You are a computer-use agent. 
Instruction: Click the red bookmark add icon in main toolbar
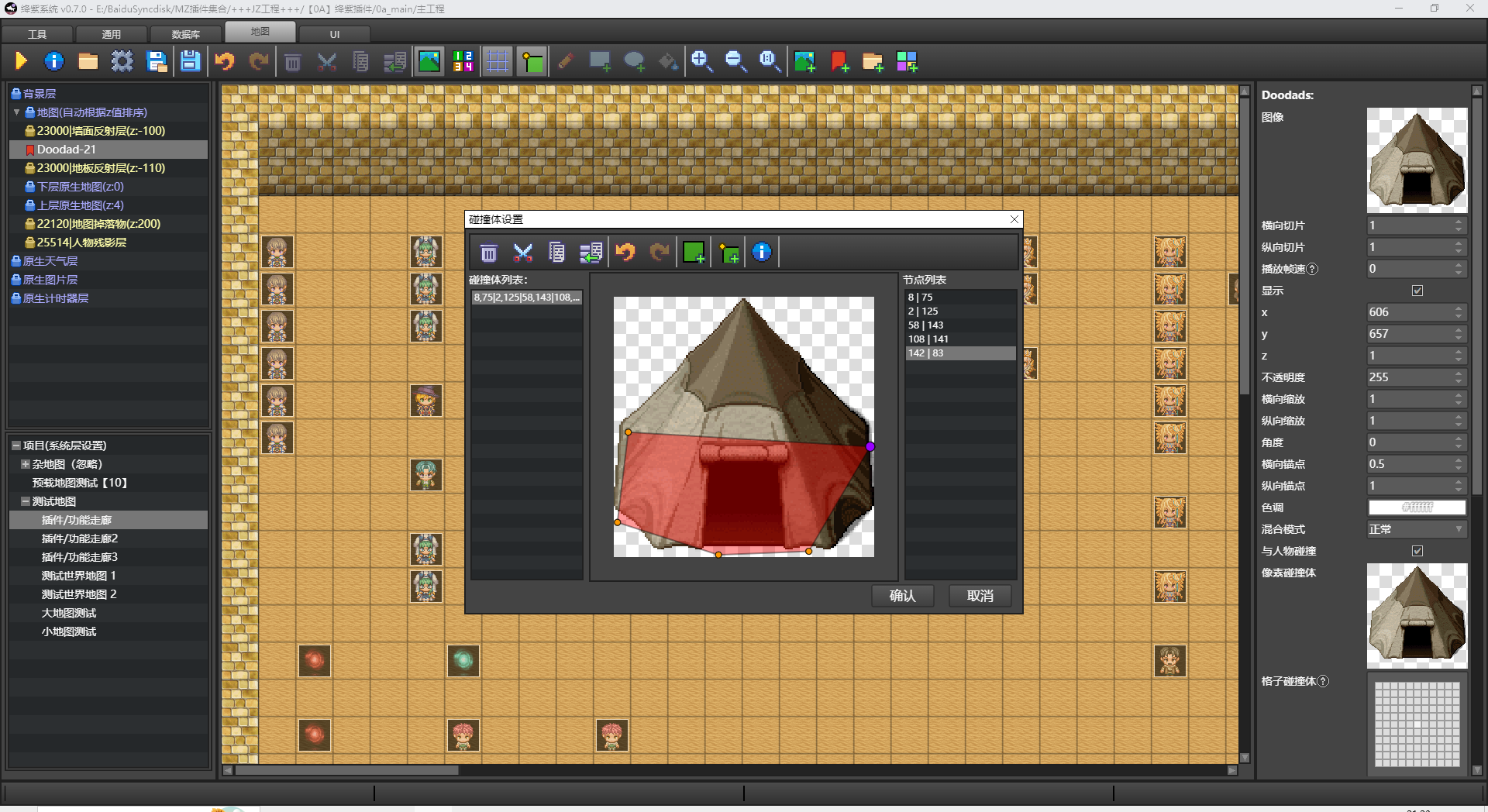[x=839, y=61]
